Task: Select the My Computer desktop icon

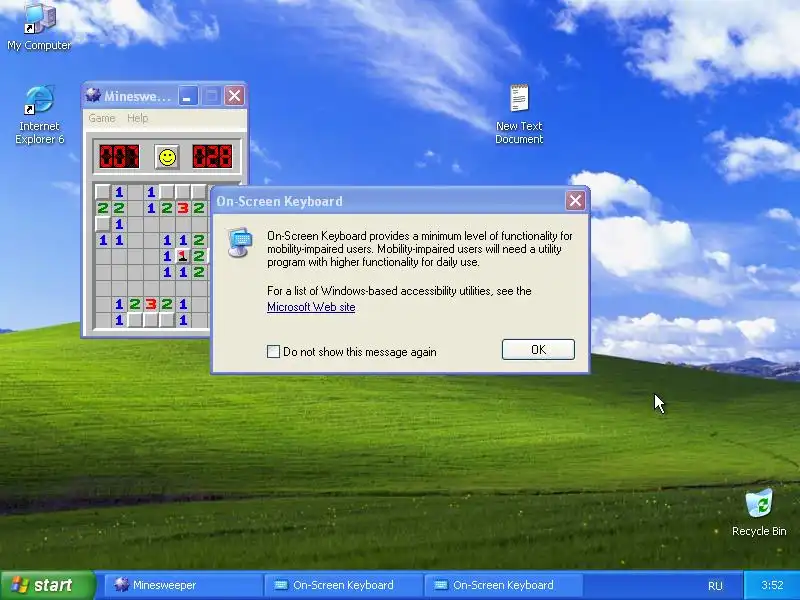Action: (39, 27)
